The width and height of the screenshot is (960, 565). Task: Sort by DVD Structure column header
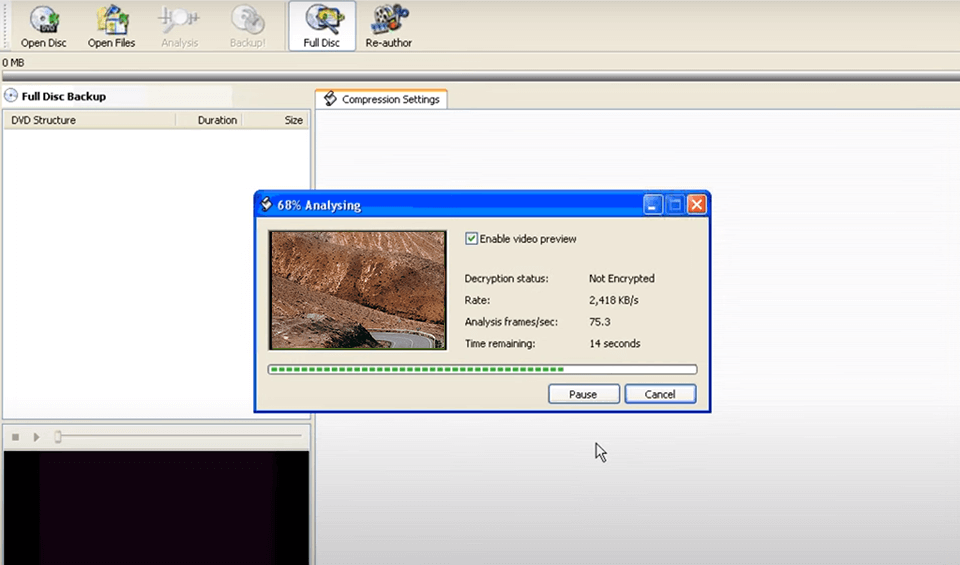tap(88, 120)
